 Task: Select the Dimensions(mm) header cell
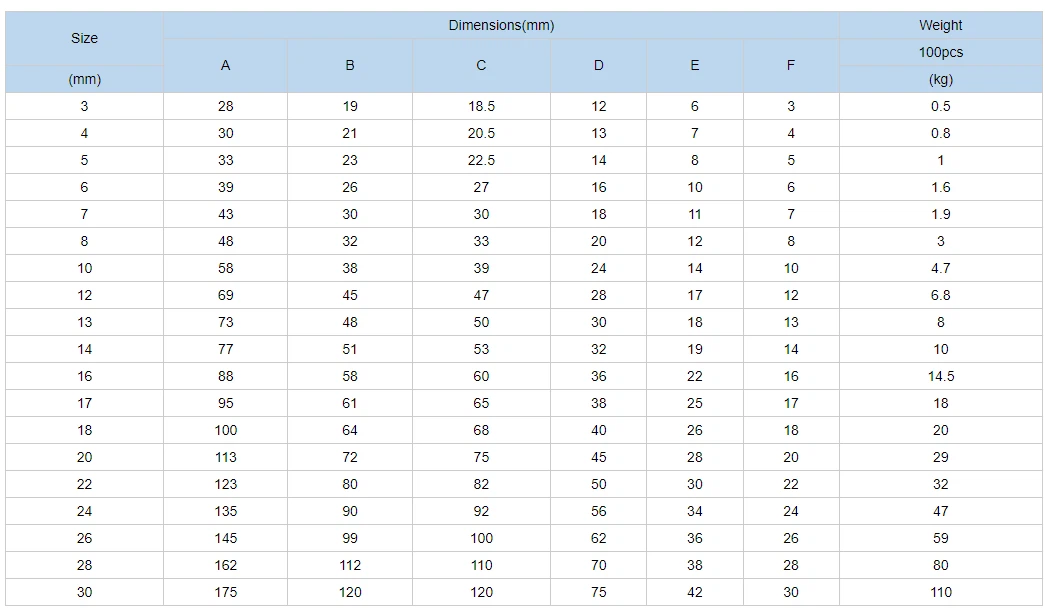(x=501, y=25)
